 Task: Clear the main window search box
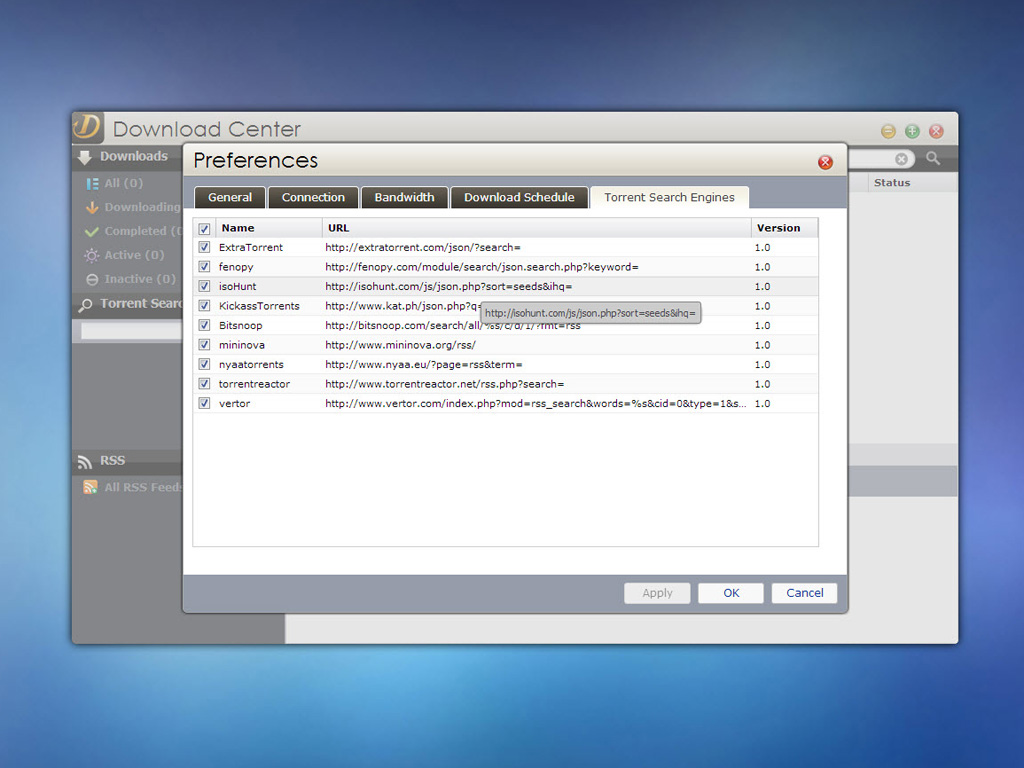901,159
